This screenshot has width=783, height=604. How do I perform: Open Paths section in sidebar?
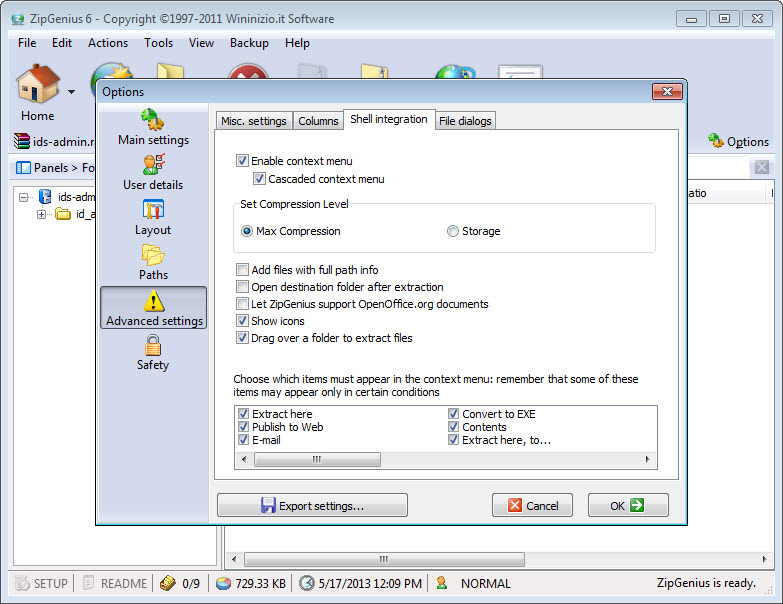tap(153, 263)
